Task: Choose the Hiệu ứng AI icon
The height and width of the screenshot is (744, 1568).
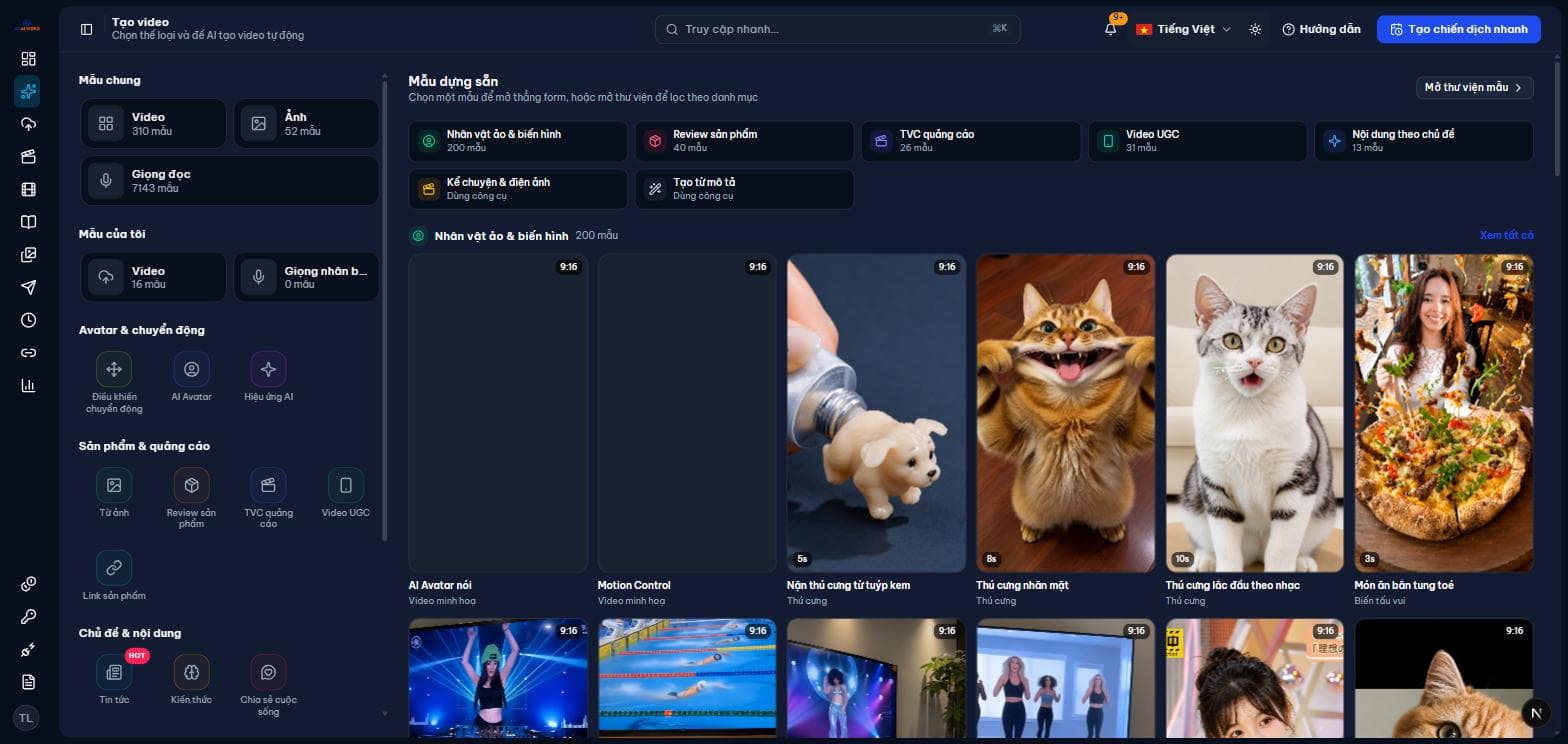Action: (268, 369)
